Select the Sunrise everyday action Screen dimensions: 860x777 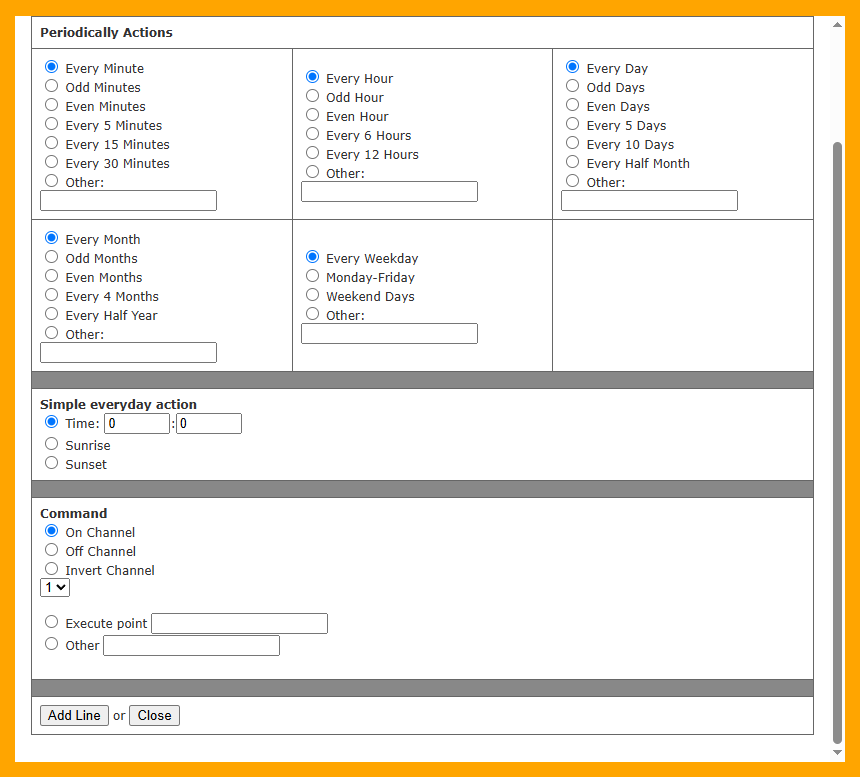coord(52,445)
